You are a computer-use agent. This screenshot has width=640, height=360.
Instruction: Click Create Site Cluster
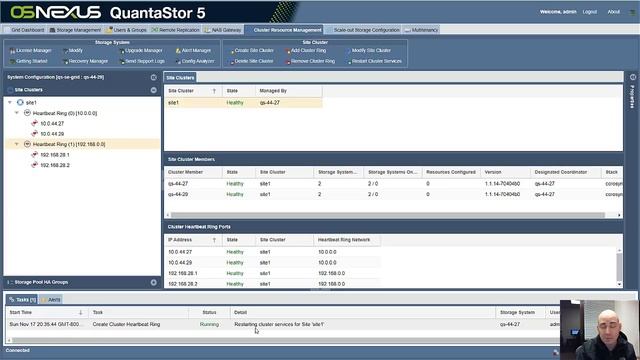[x=252, y=51]
